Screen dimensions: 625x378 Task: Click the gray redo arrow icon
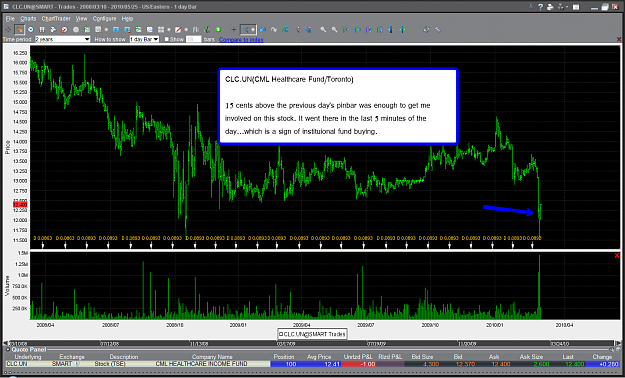click(x=274, y=30)
